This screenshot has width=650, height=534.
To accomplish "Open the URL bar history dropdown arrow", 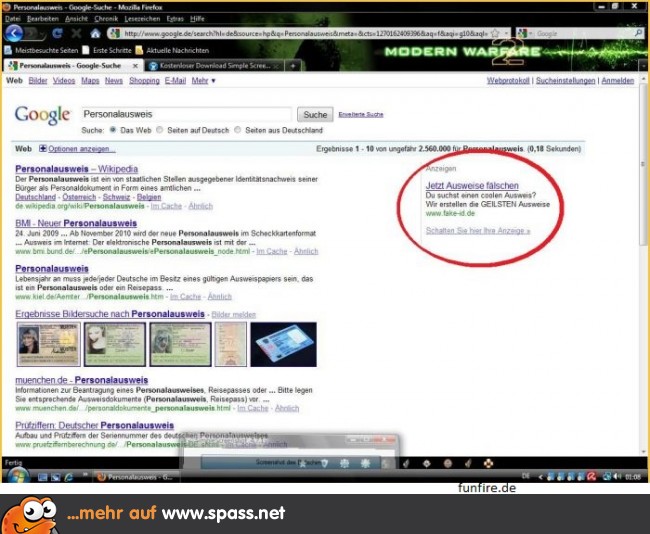I will tap(506, 33).
